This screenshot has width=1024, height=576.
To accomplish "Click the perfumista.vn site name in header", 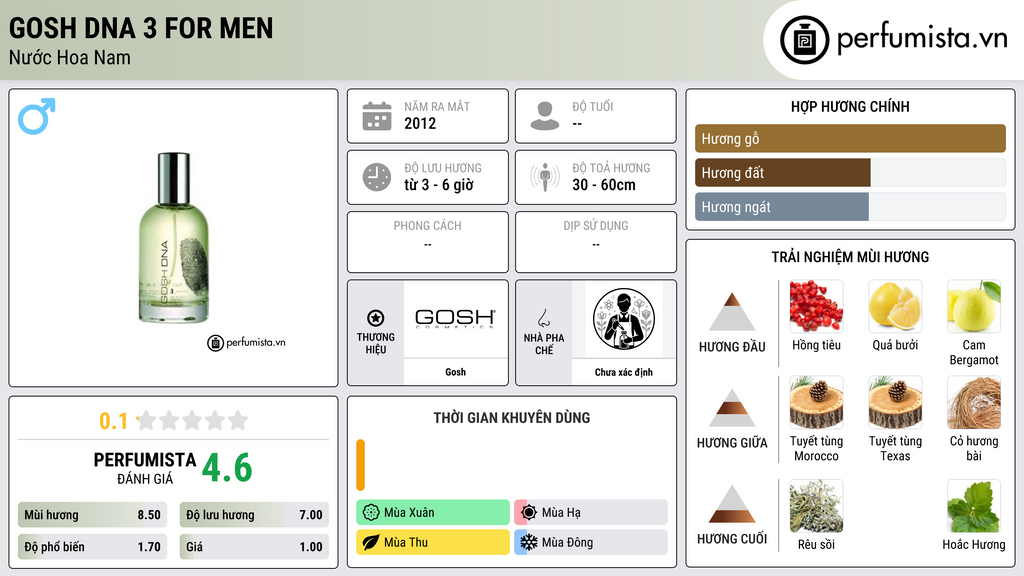I will click(x=922, y=38).
